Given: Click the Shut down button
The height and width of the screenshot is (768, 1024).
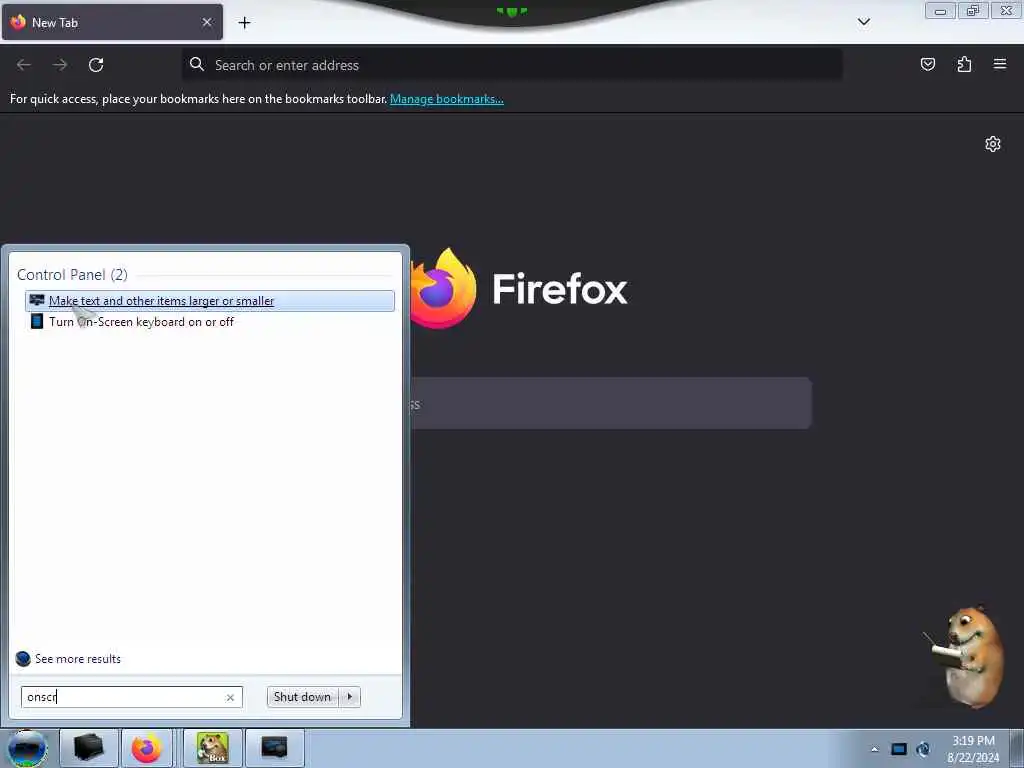Looking at the screenshot, I should pos(302,697).
